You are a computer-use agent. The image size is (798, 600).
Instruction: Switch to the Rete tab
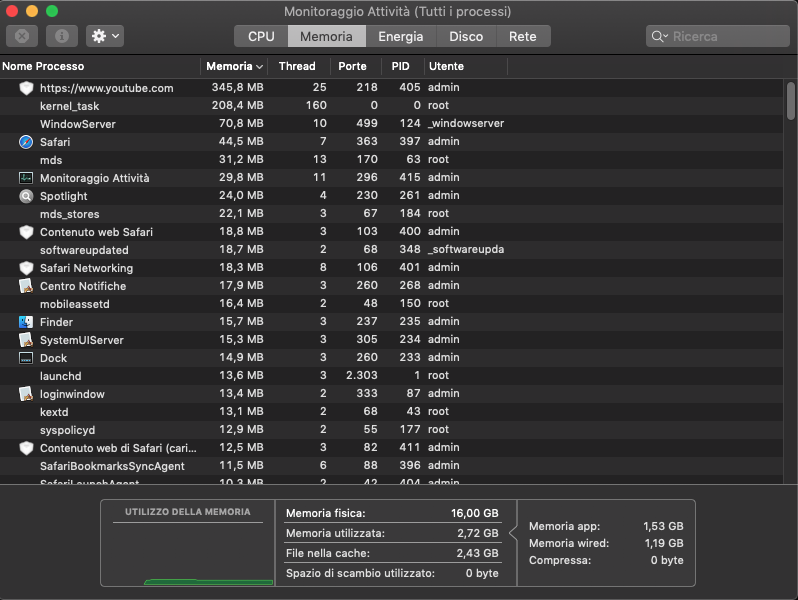(523, 36)
